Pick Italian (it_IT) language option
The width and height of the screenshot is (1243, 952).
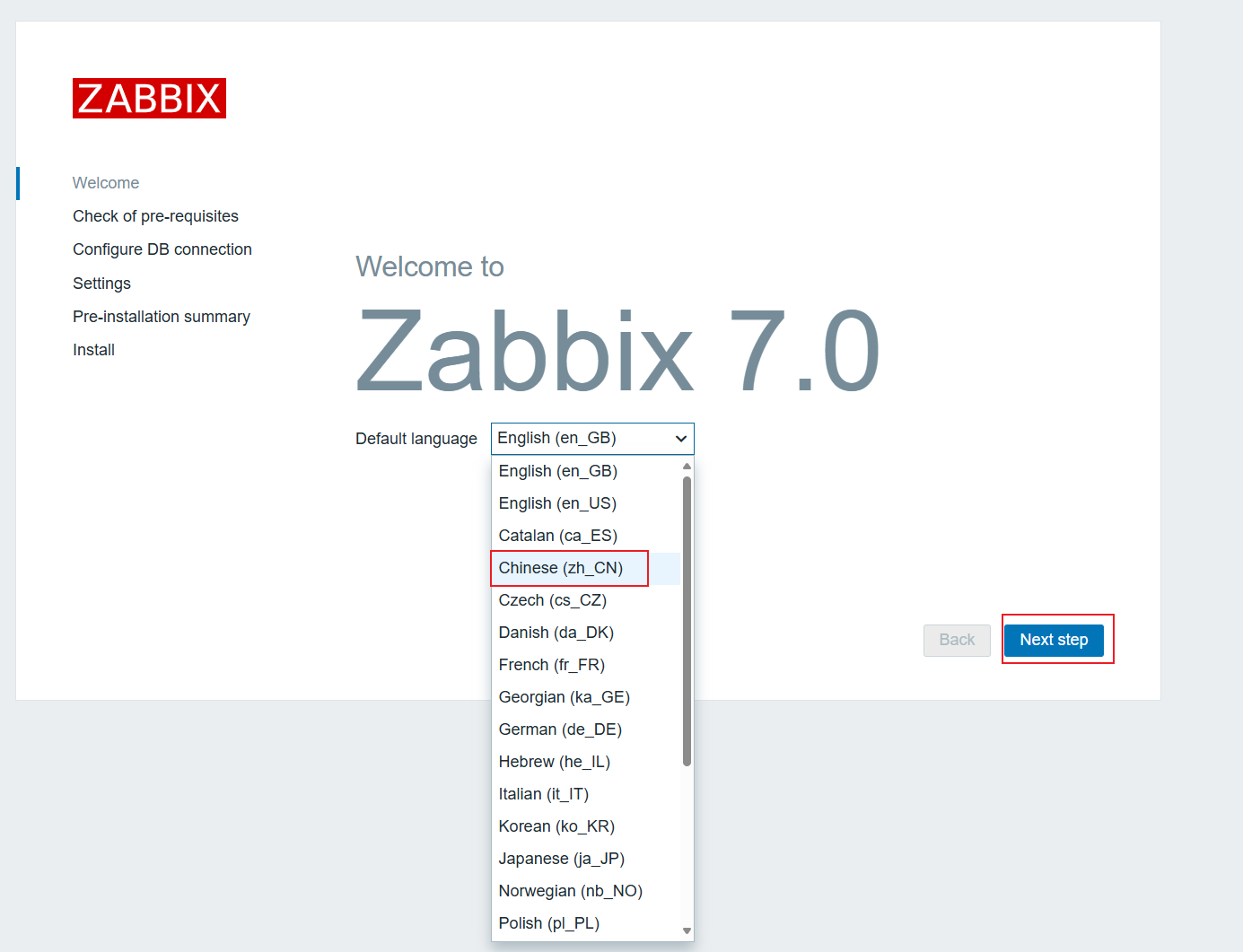tap(585, 794)
